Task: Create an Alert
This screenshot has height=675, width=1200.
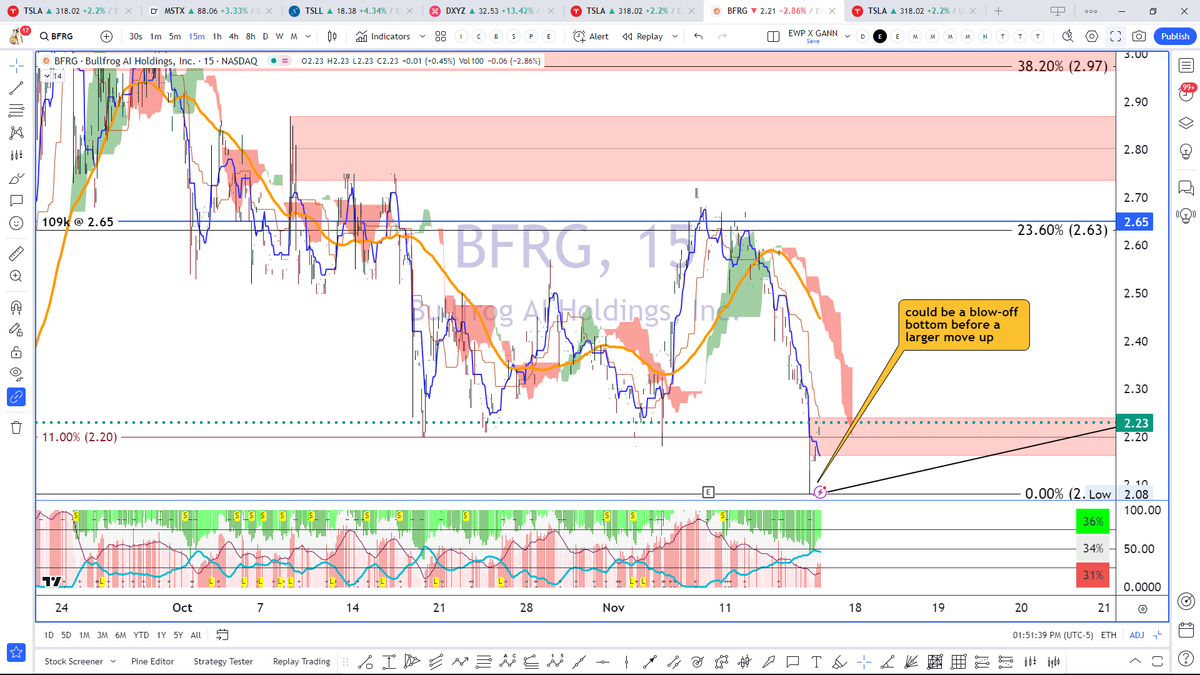Action: [x=591, y=36]
